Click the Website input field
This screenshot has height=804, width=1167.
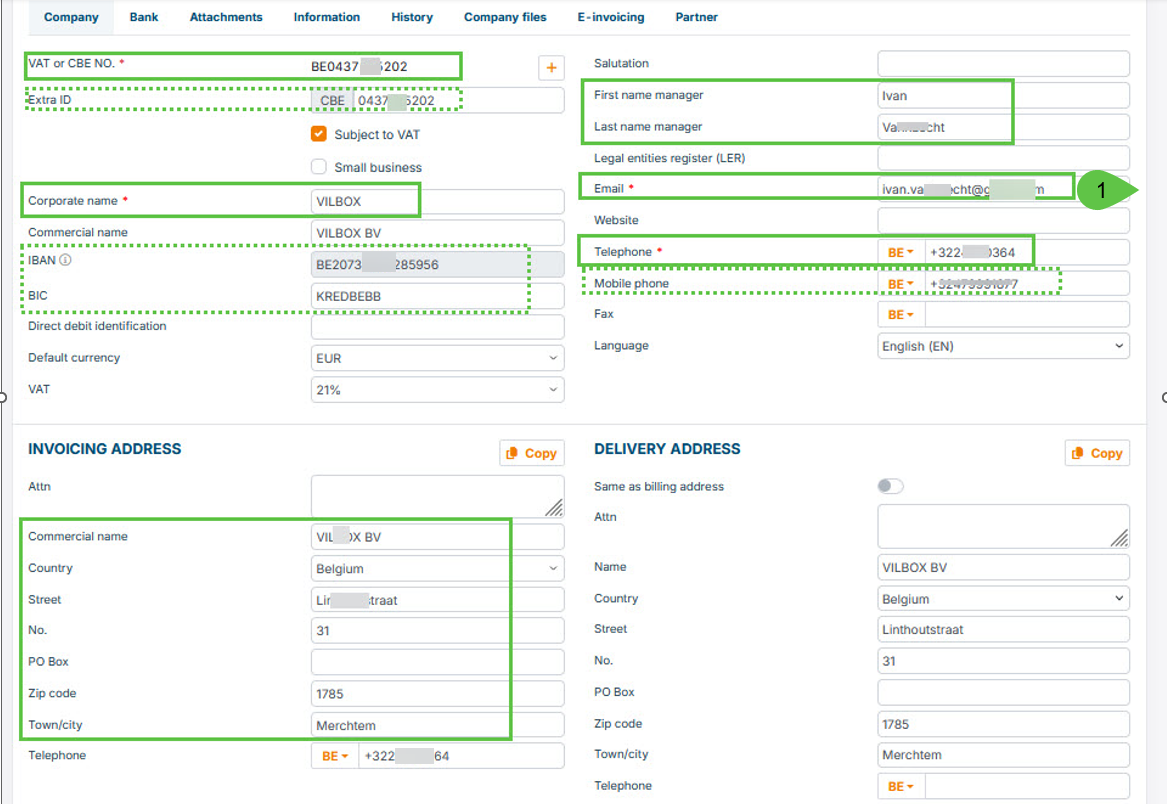[x=1003, y=220]
